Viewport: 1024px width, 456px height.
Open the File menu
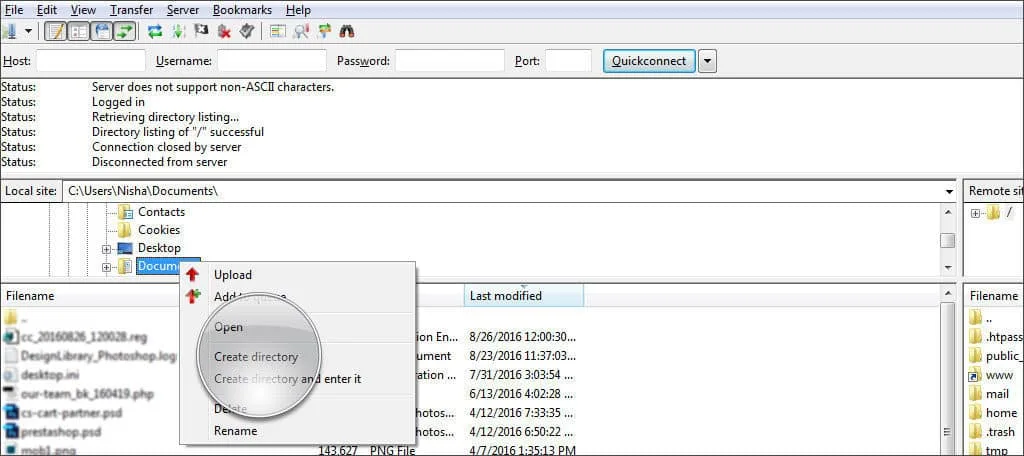(x=14, y=10)
